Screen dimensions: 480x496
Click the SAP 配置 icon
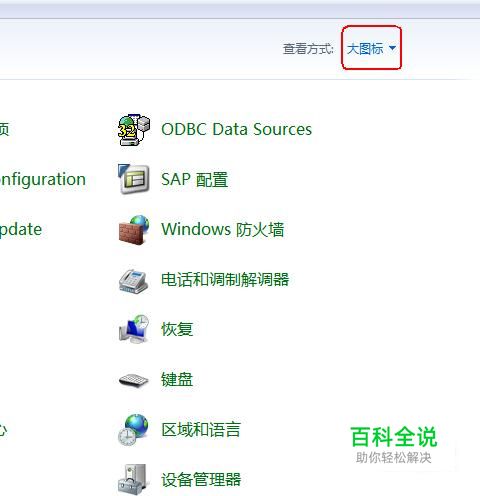pyautogui.click(x=134, y=179)
